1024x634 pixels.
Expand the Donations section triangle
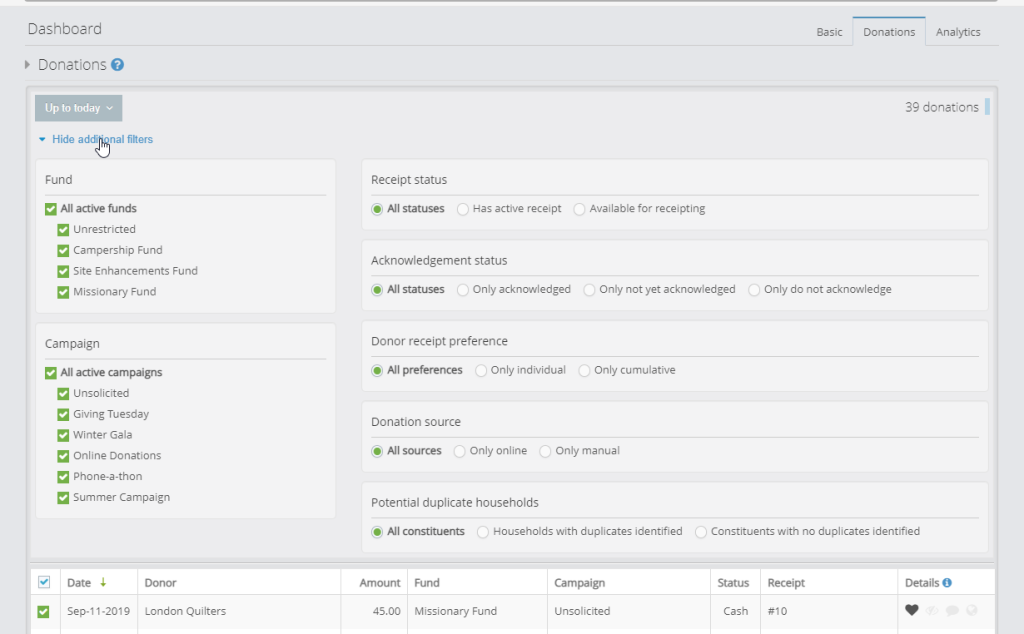(x=27, y=65)
